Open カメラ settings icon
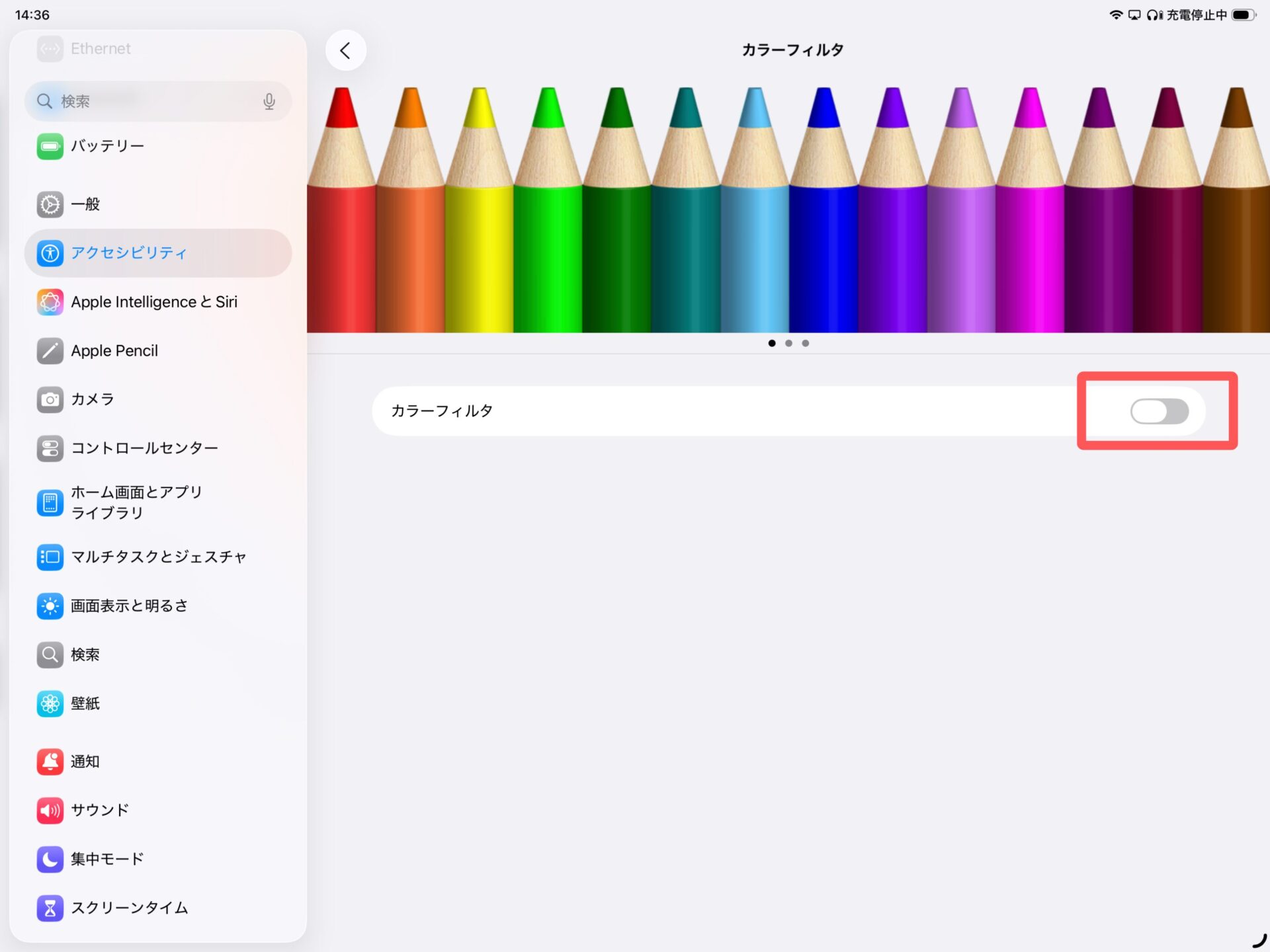This screenshot has width=1270, height=952. tap(50, 399)
